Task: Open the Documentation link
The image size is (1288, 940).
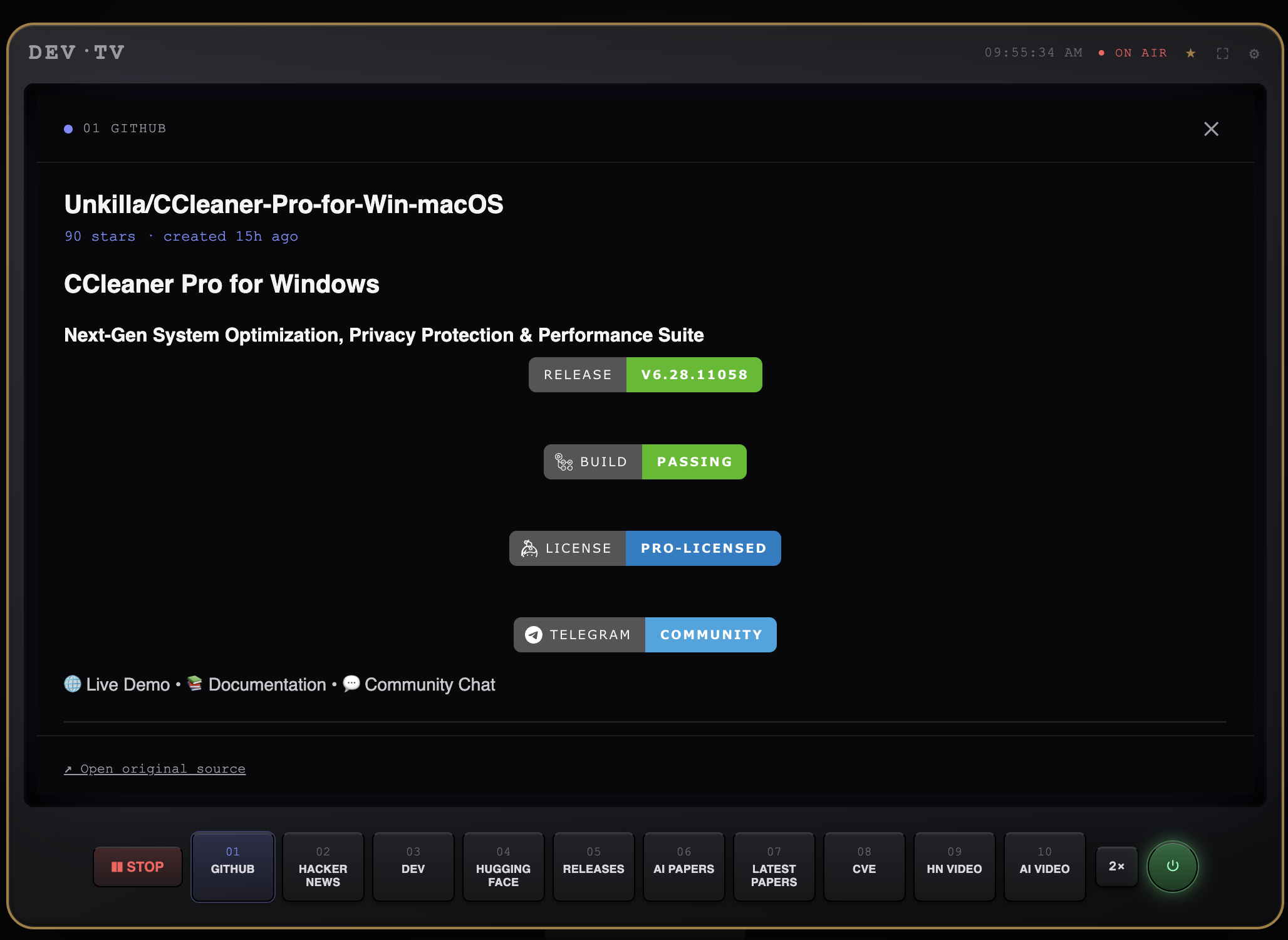Action: click(x=267, y=684)
